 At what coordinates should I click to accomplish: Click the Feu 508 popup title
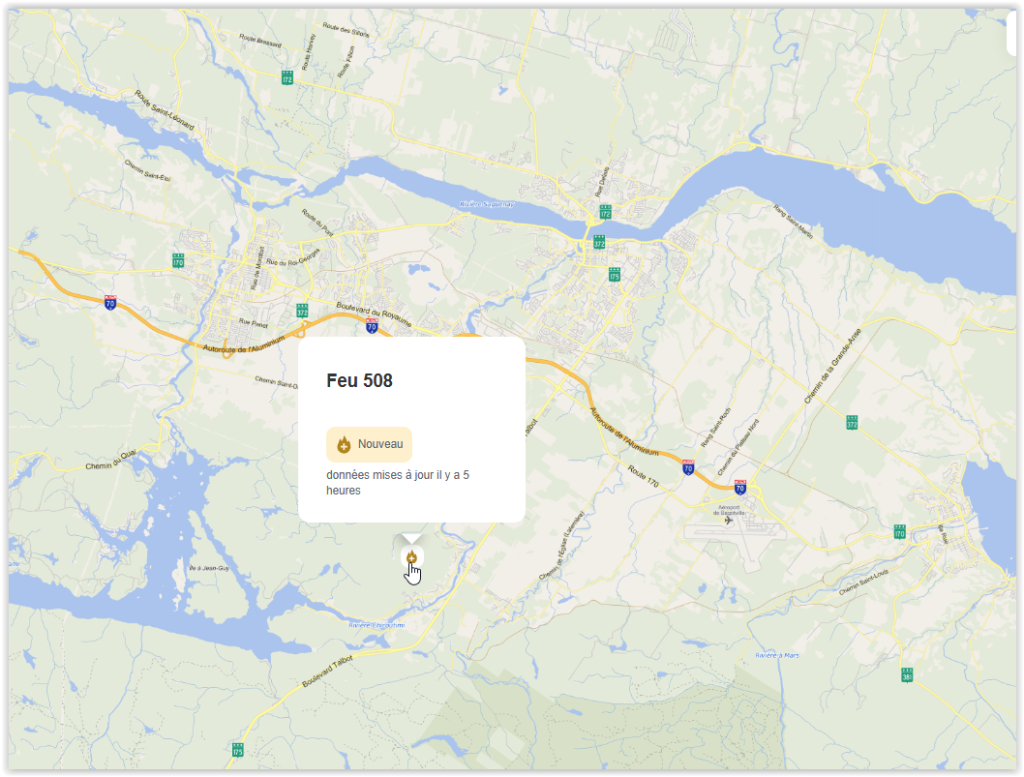click(x=359, y=381)
